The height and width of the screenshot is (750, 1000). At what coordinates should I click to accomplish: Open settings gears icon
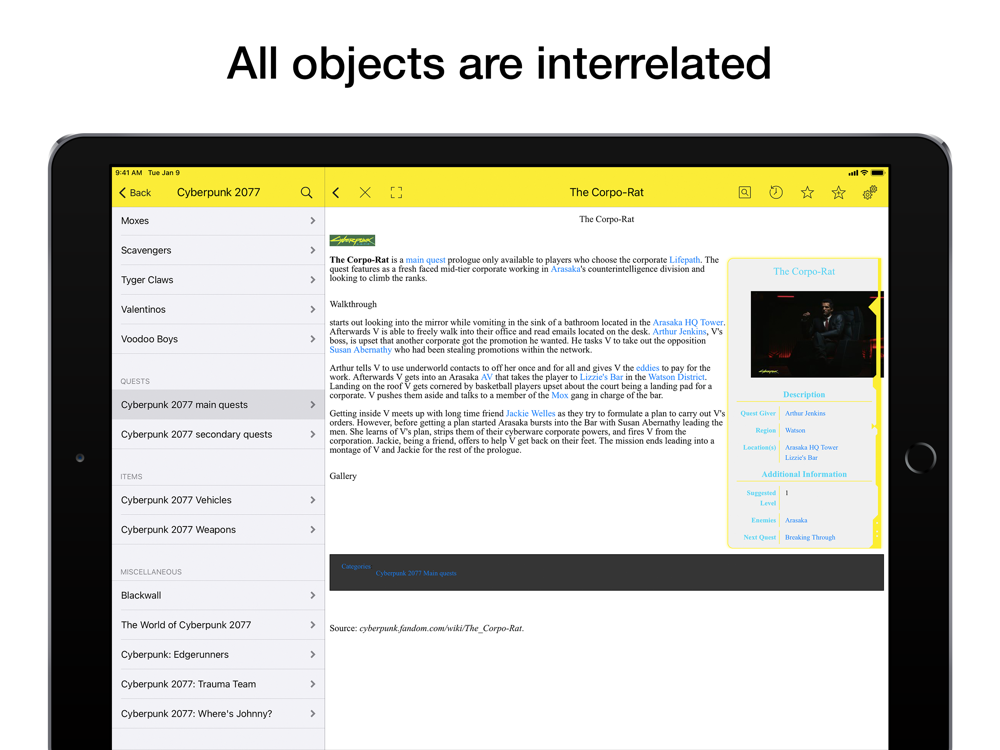pyautogui.click(x=870, y=192)
